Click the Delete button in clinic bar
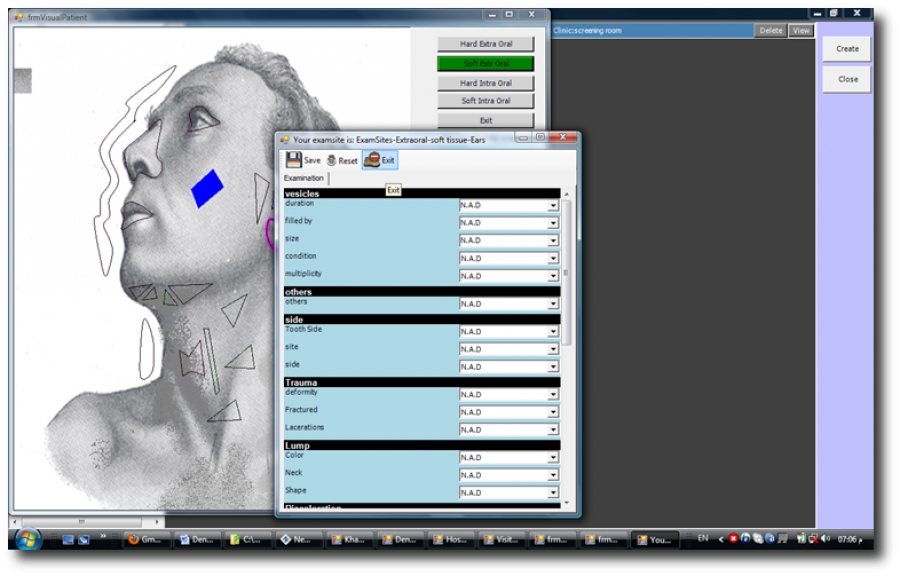The width and height of the screenshot is (900, 576). coord(771,31)
